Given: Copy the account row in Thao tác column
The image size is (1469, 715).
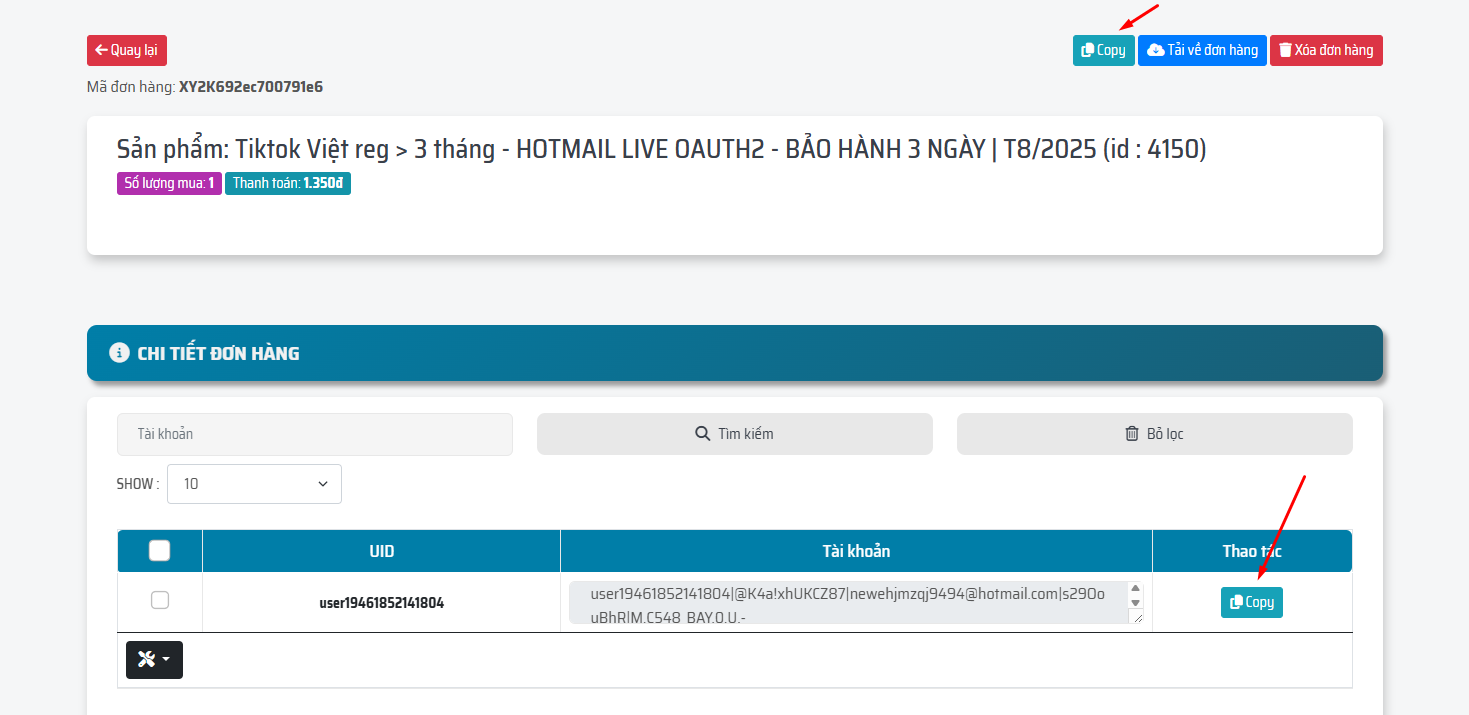Looking at the screenshot, I should point(1251,602).
